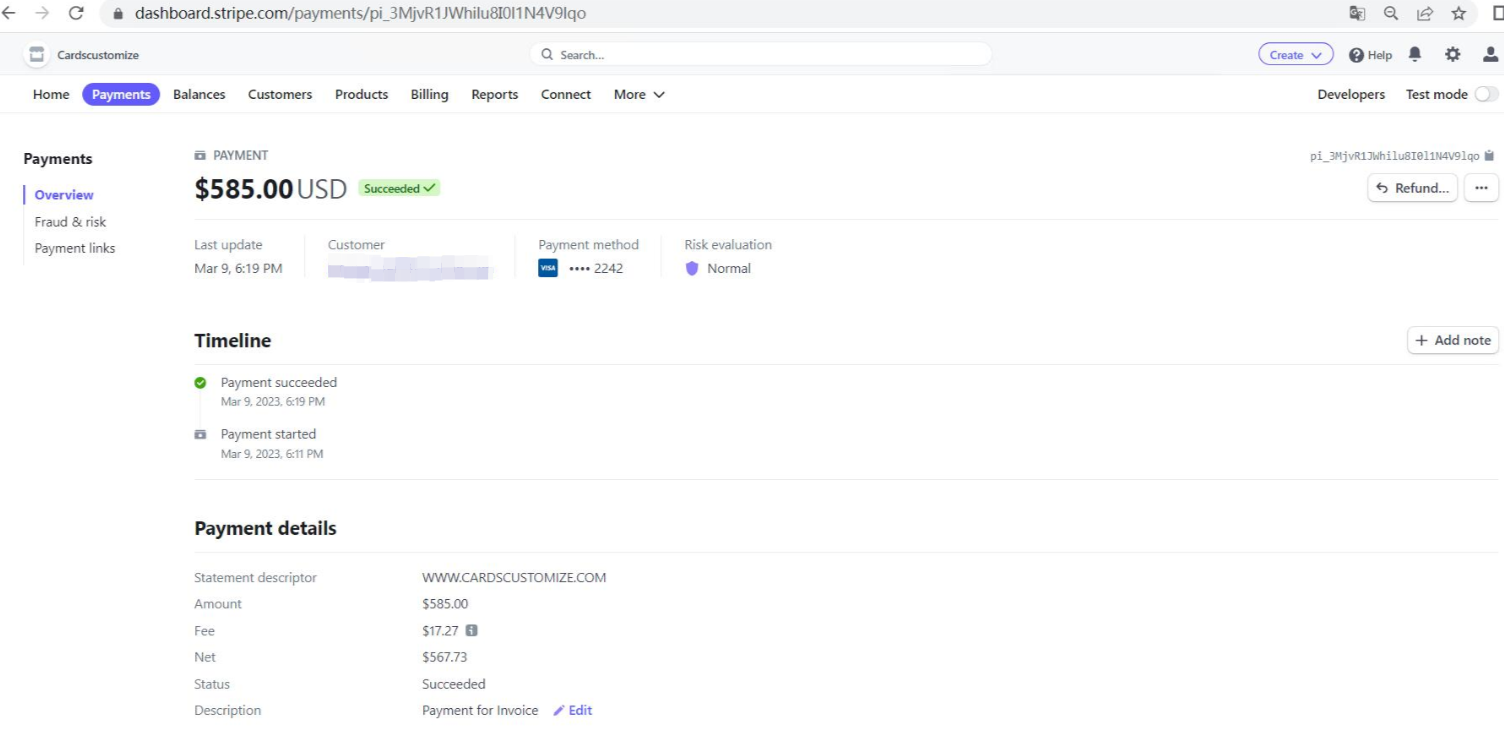Open Fraud & risk sidebar item
Image resolution: width=1504 pixels, height=745 pixels.
(70, 222)
